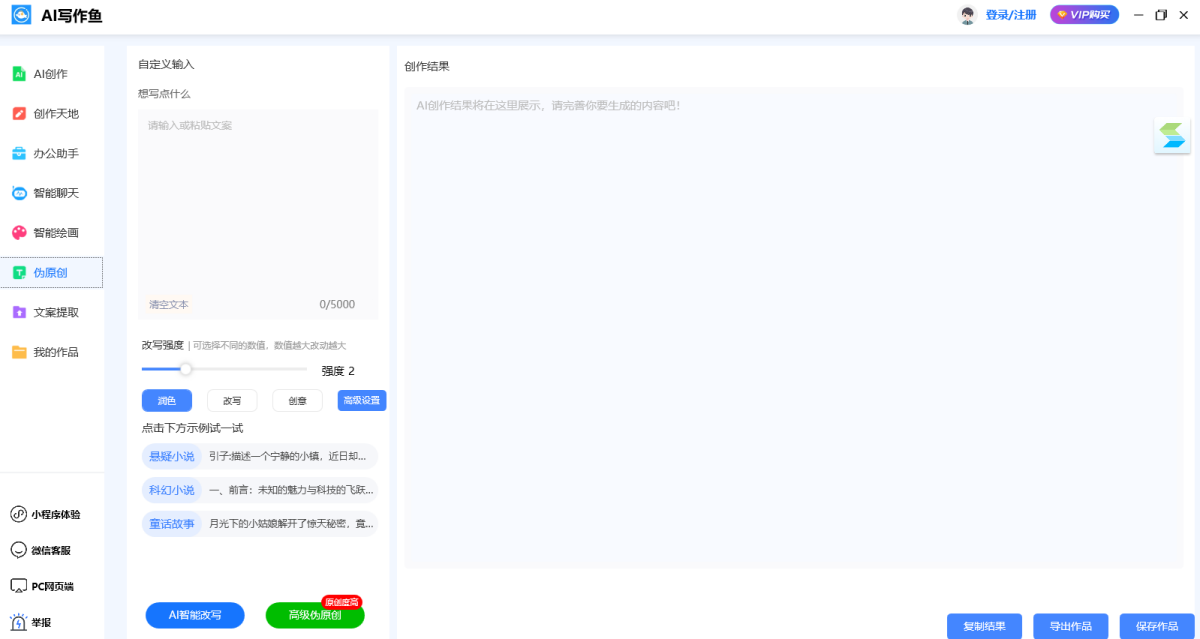This screenshot has height=639, width=1200.
Task: Click the 微信客服 icon
Action: click(18, 550)
